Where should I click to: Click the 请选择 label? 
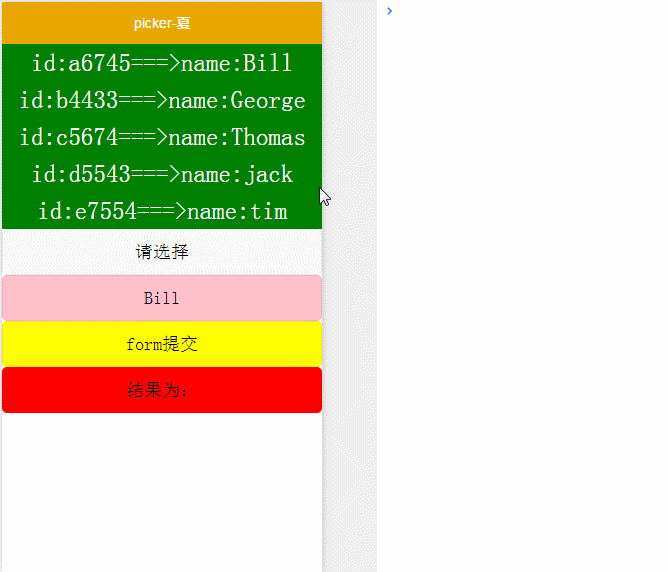pos(162,252)
